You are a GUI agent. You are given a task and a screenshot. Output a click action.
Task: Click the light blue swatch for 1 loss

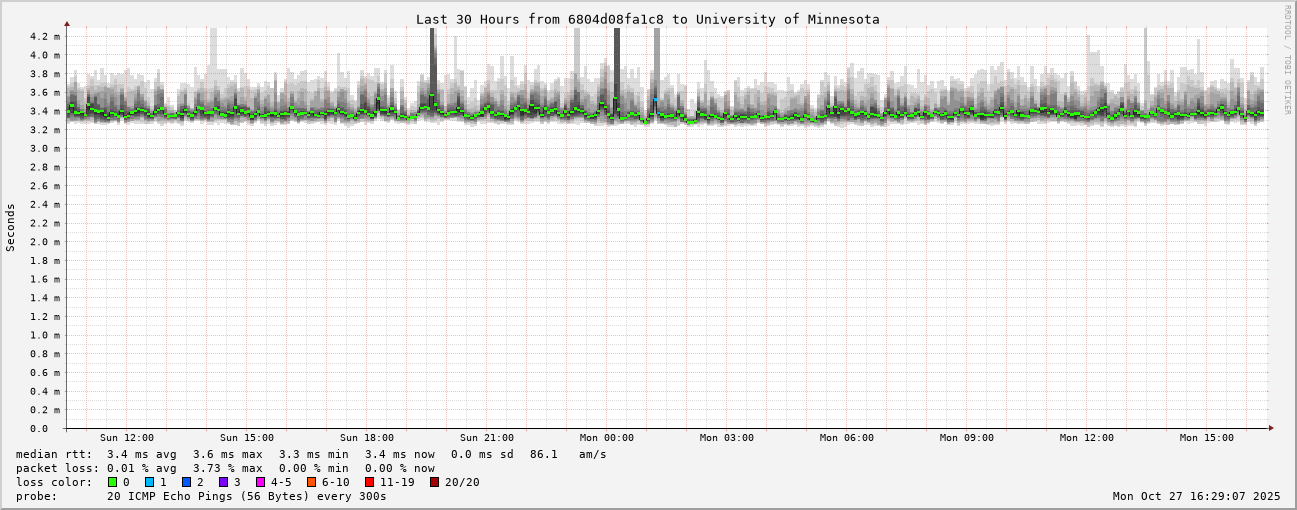coord(150,482)
